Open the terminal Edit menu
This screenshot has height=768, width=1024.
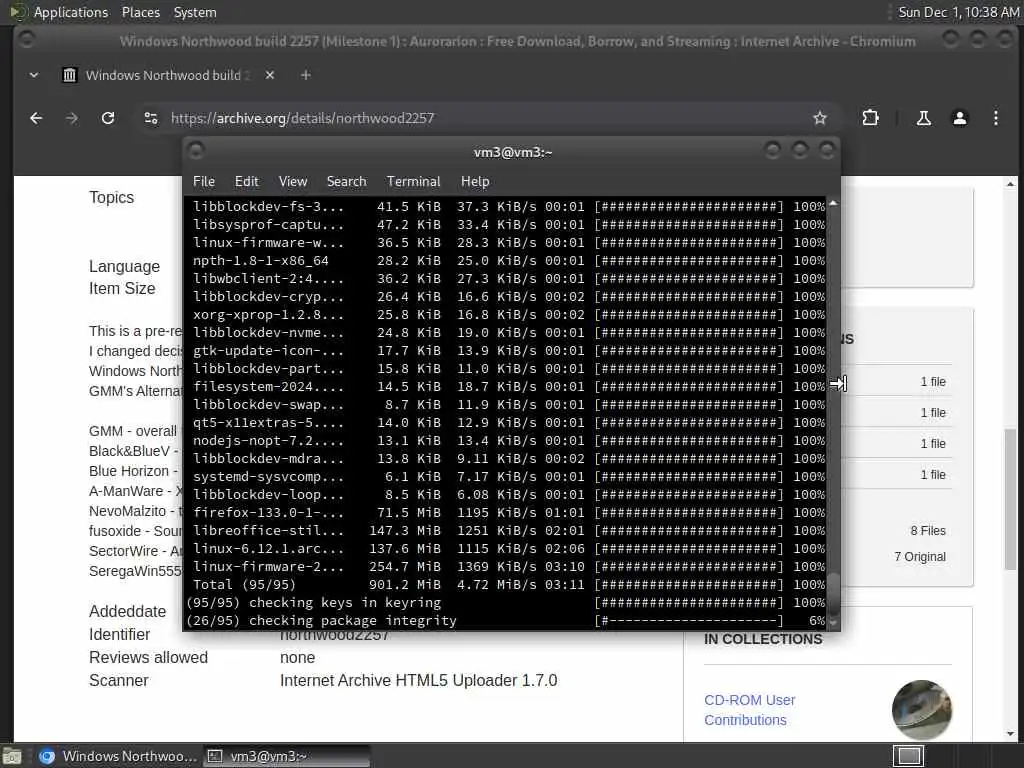(x=246, y=182)
